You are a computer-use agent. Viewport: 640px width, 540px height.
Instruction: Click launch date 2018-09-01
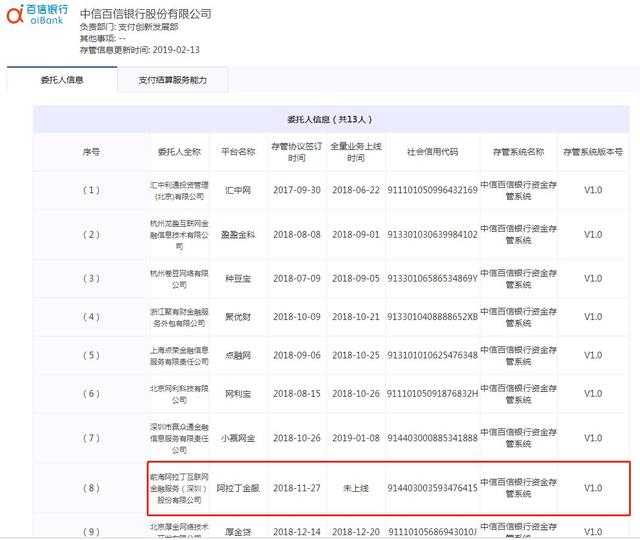356,235
